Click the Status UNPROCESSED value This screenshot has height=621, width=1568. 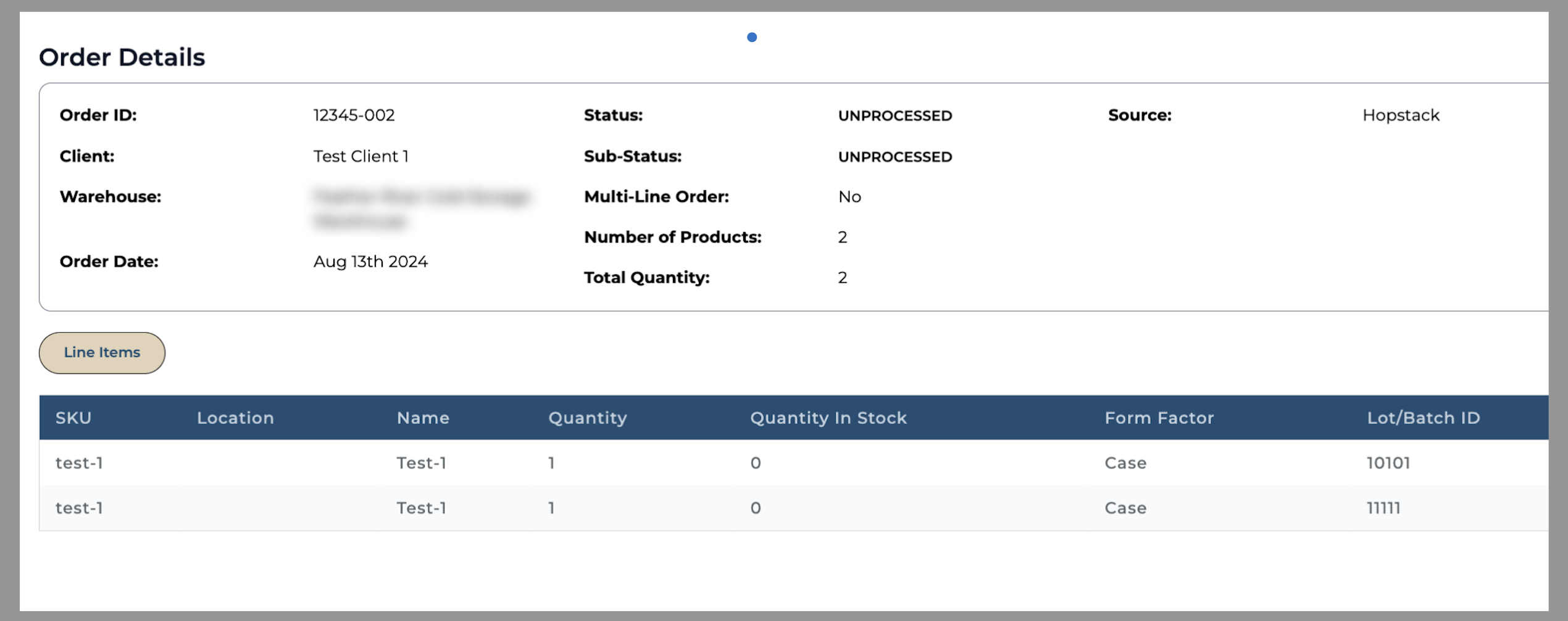tap(895, 116)
